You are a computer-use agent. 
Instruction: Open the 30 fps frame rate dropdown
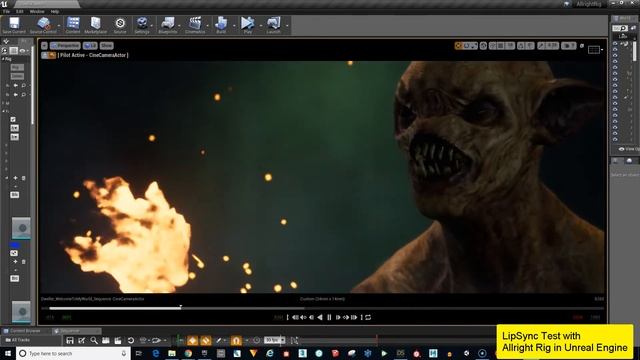pyautogui.click(x=275, y=340)
